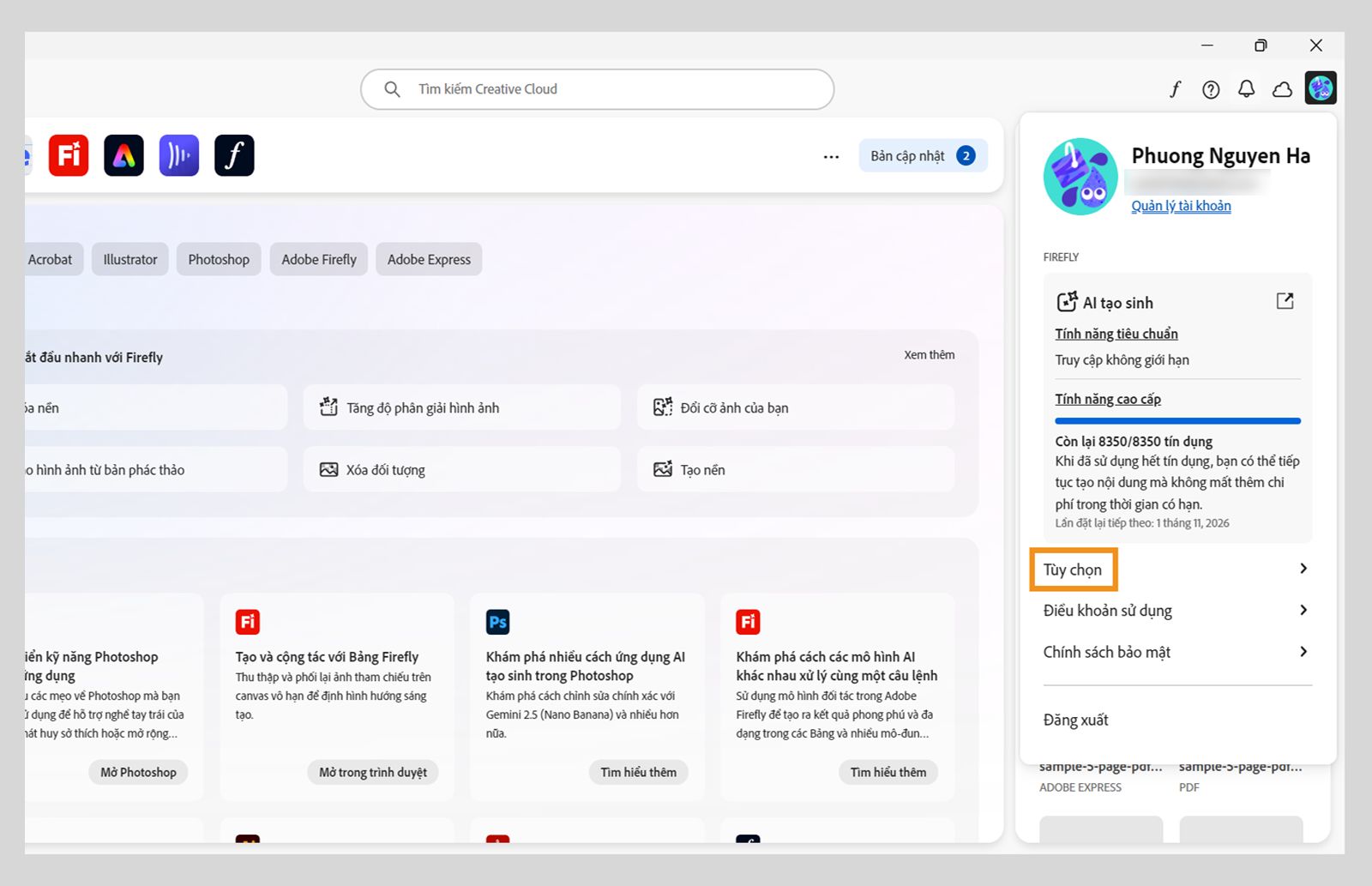Select the Adobe Firefly filter chip

coord(319,259)
